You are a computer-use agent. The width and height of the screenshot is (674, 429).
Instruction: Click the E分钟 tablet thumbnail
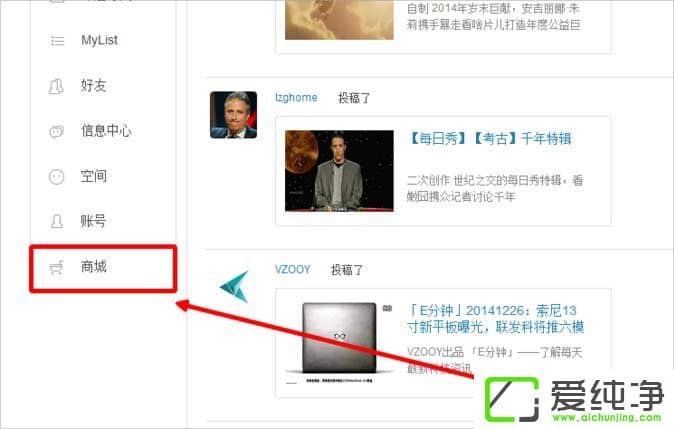coord(339,338)
